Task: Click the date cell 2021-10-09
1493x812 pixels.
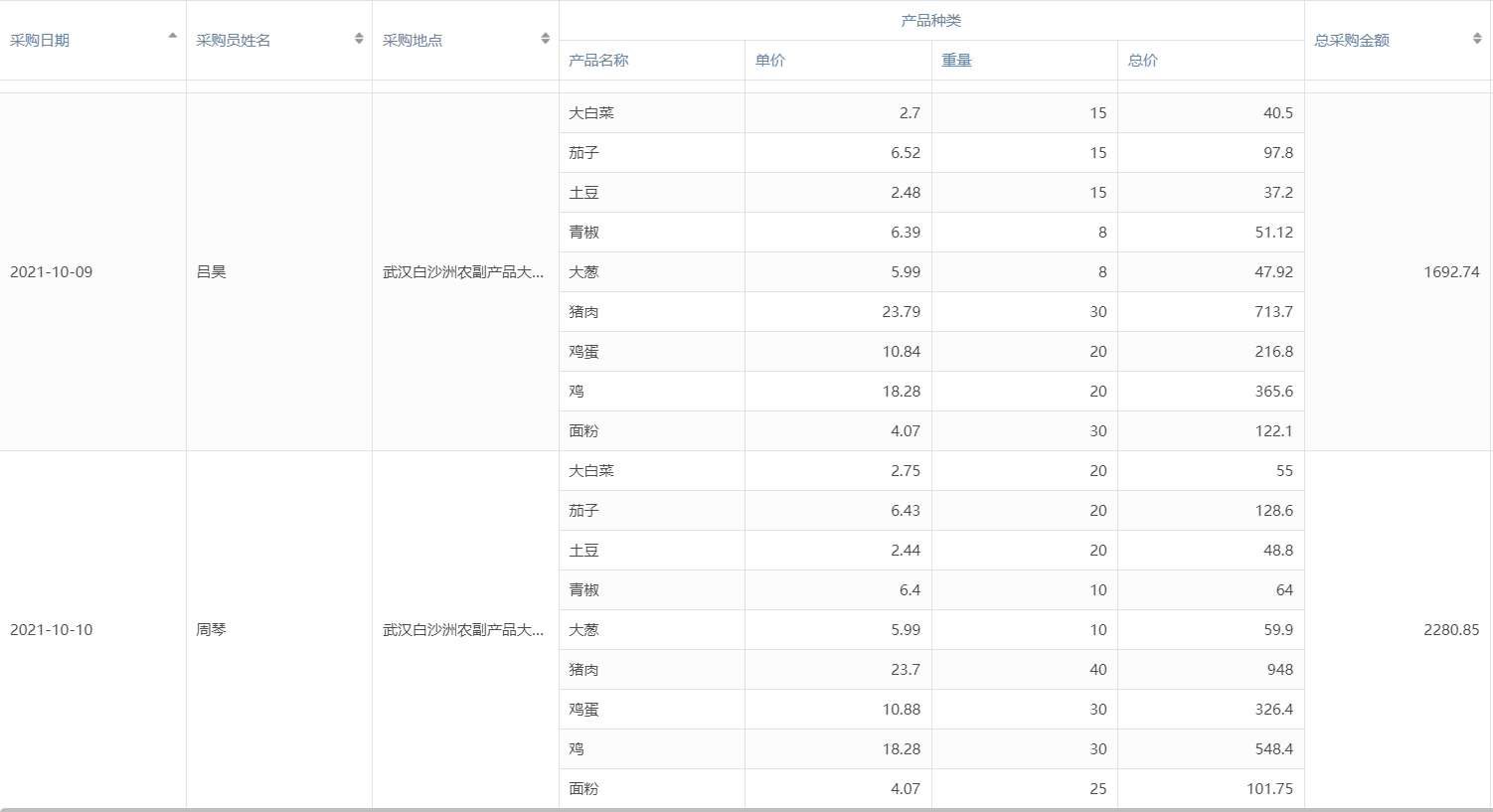Action: tap(52, 272)
